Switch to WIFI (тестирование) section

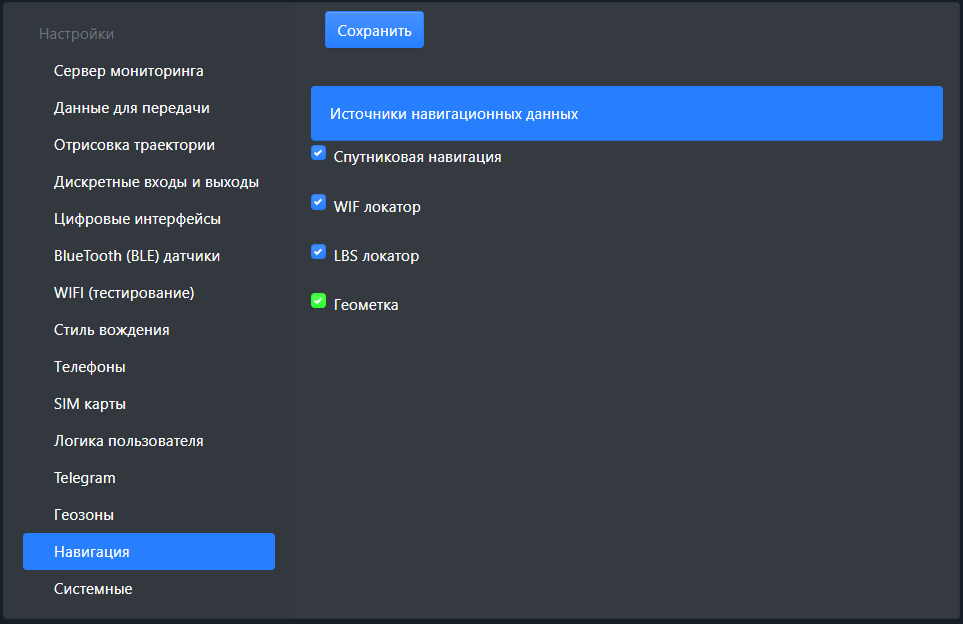[124, 293]
